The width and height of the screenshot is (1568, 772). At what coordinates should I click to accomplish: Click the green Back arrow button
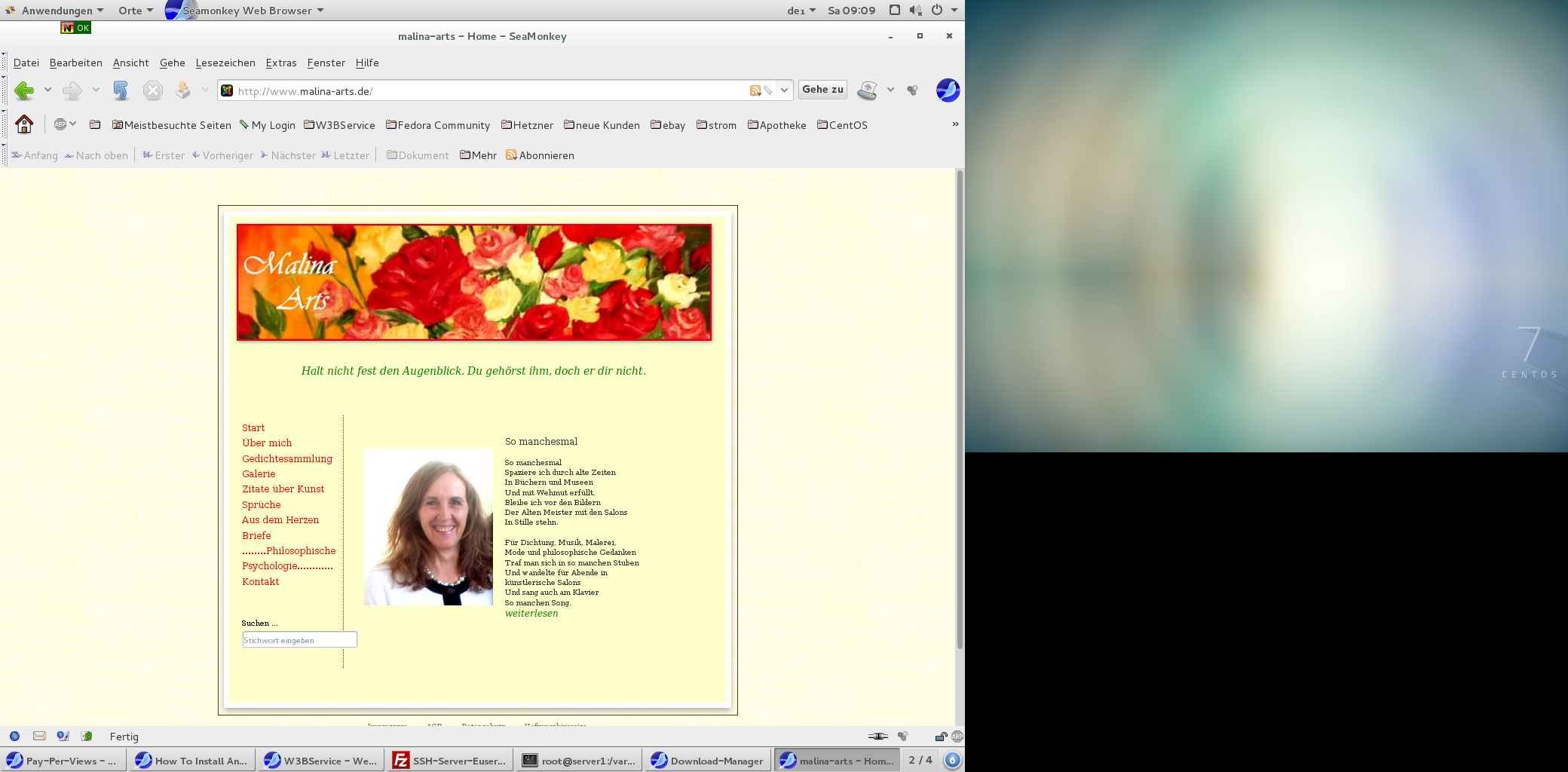click(24, 91)
